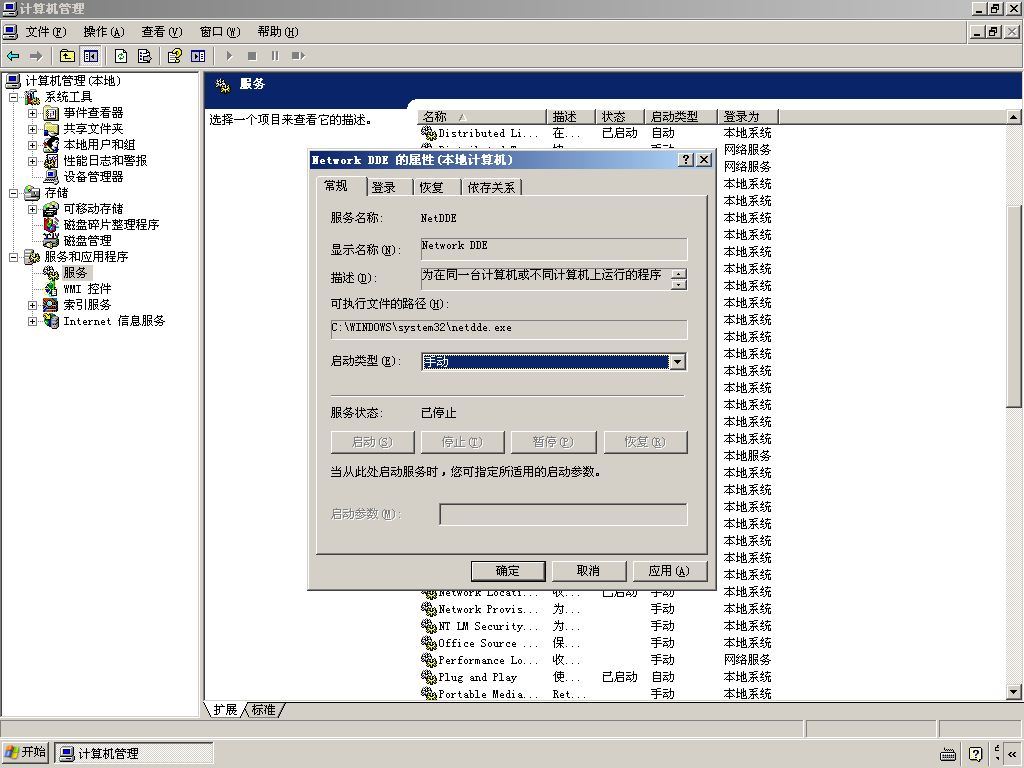Click the executable path field netdde.exe

[x=509, y=329]
